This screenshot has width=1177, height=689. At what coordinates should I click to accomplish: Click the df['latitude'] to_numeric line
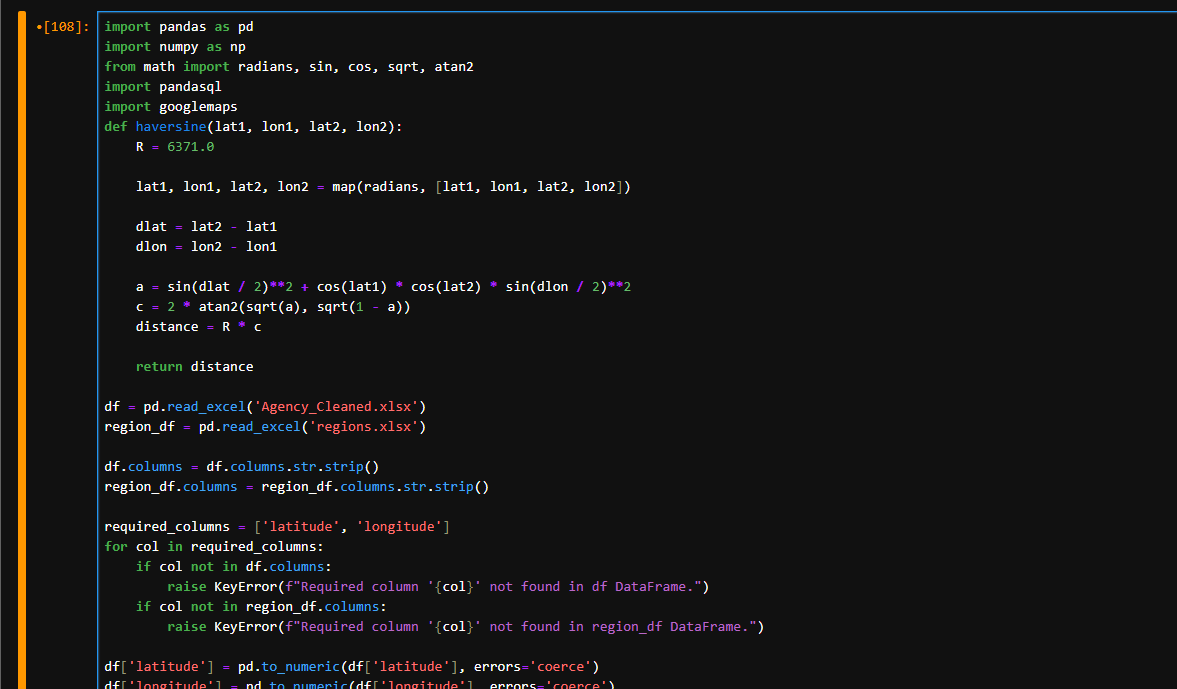351,666
